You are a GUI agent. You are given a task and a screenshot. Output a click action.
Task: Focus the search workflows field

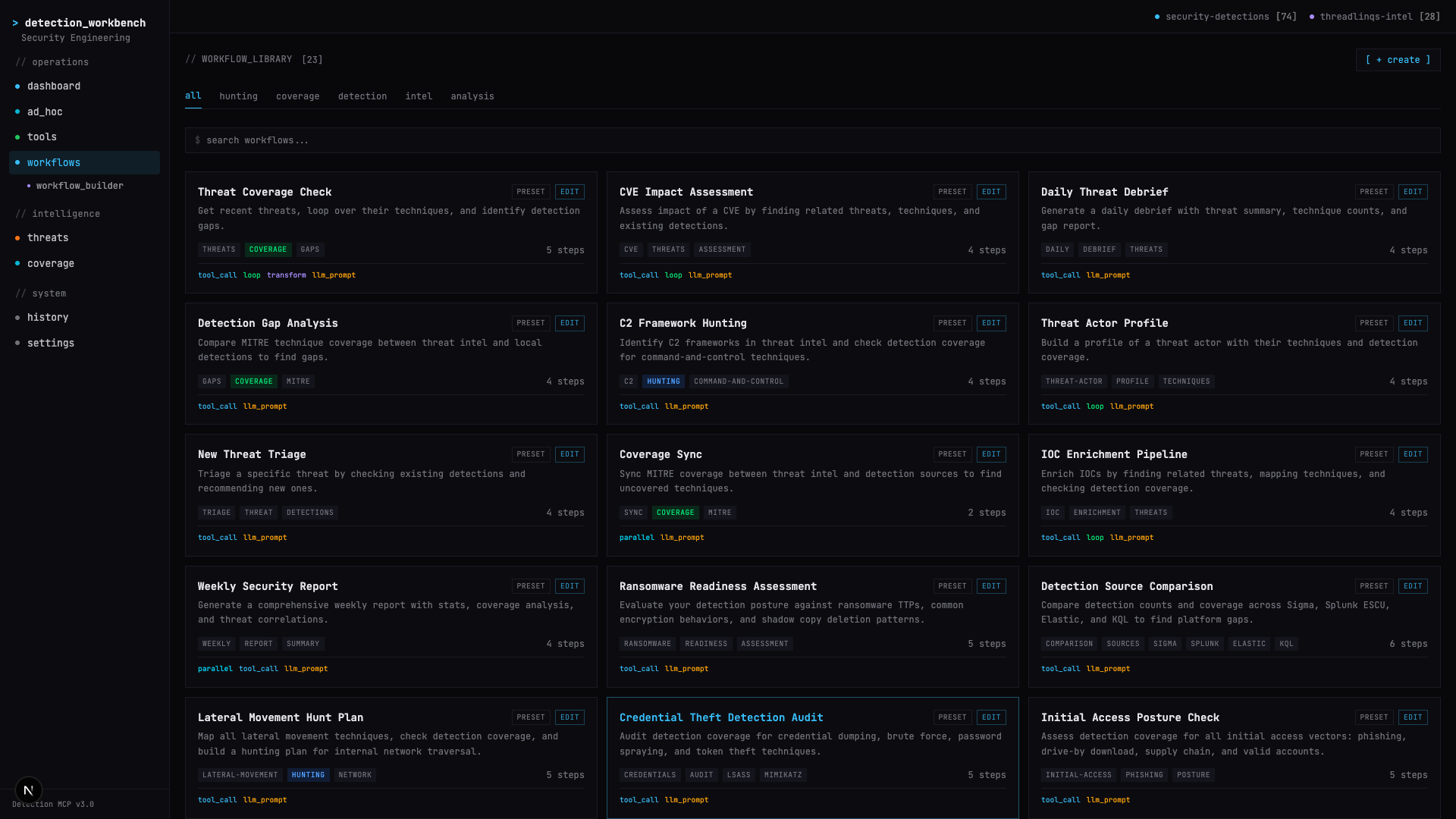[812, 140]
